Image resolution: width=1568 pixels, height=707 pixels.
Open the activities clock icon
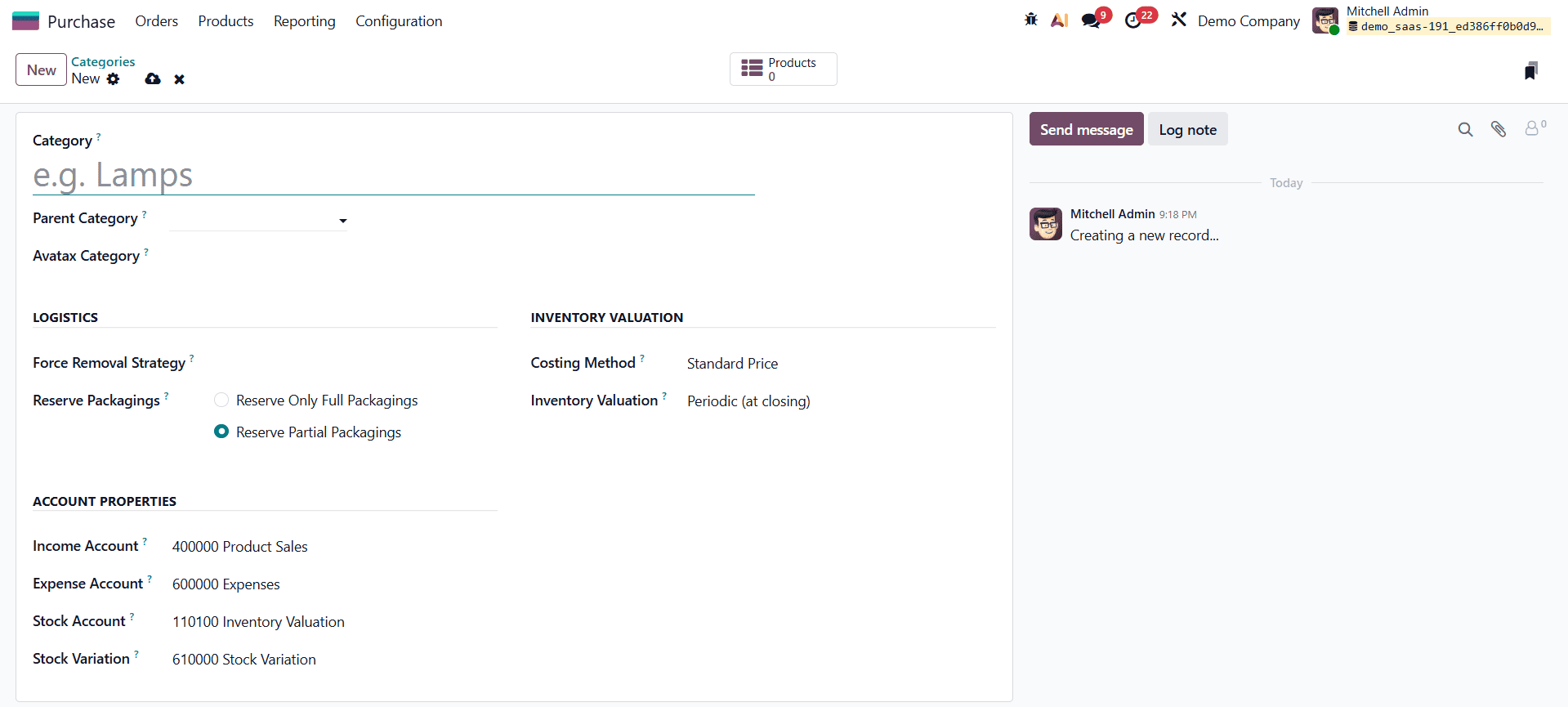pos(1133,20)
